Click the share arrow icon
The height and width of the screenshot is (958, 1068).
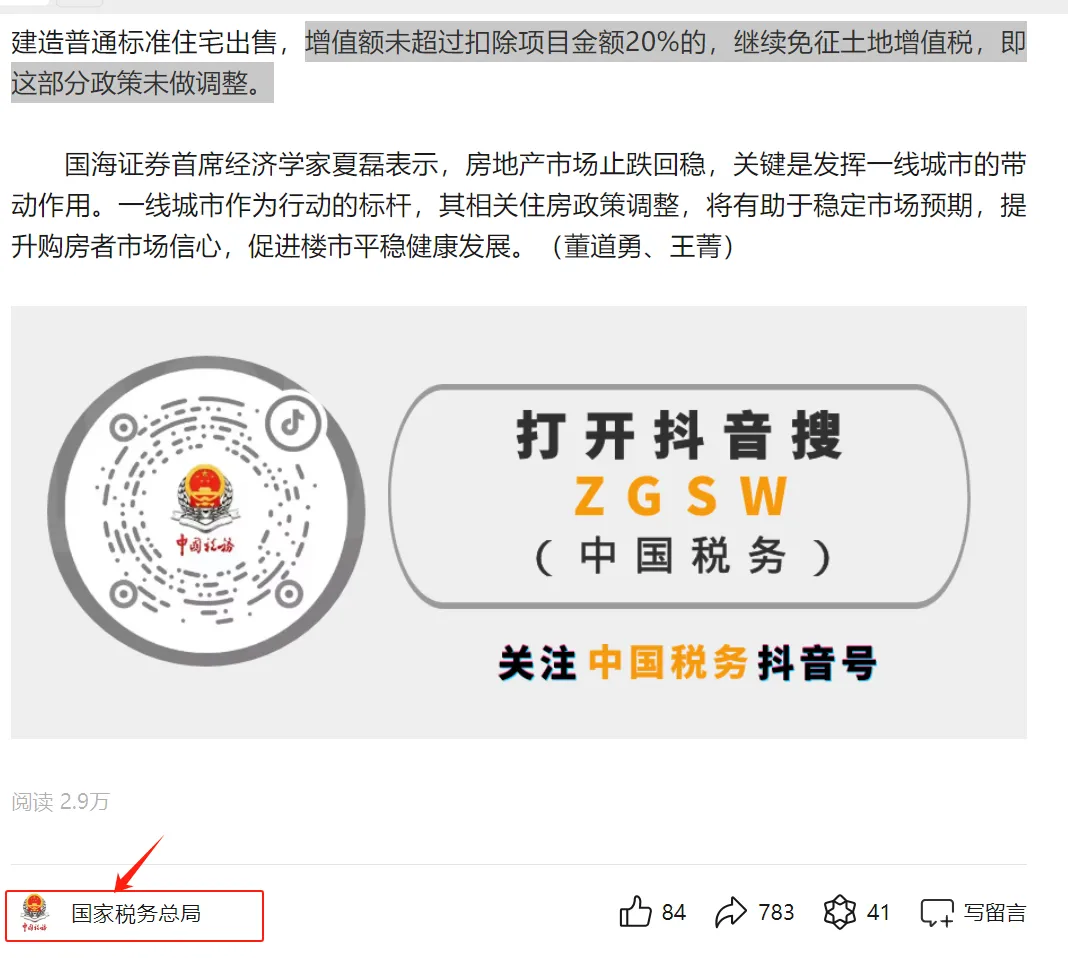click(731, 912)
